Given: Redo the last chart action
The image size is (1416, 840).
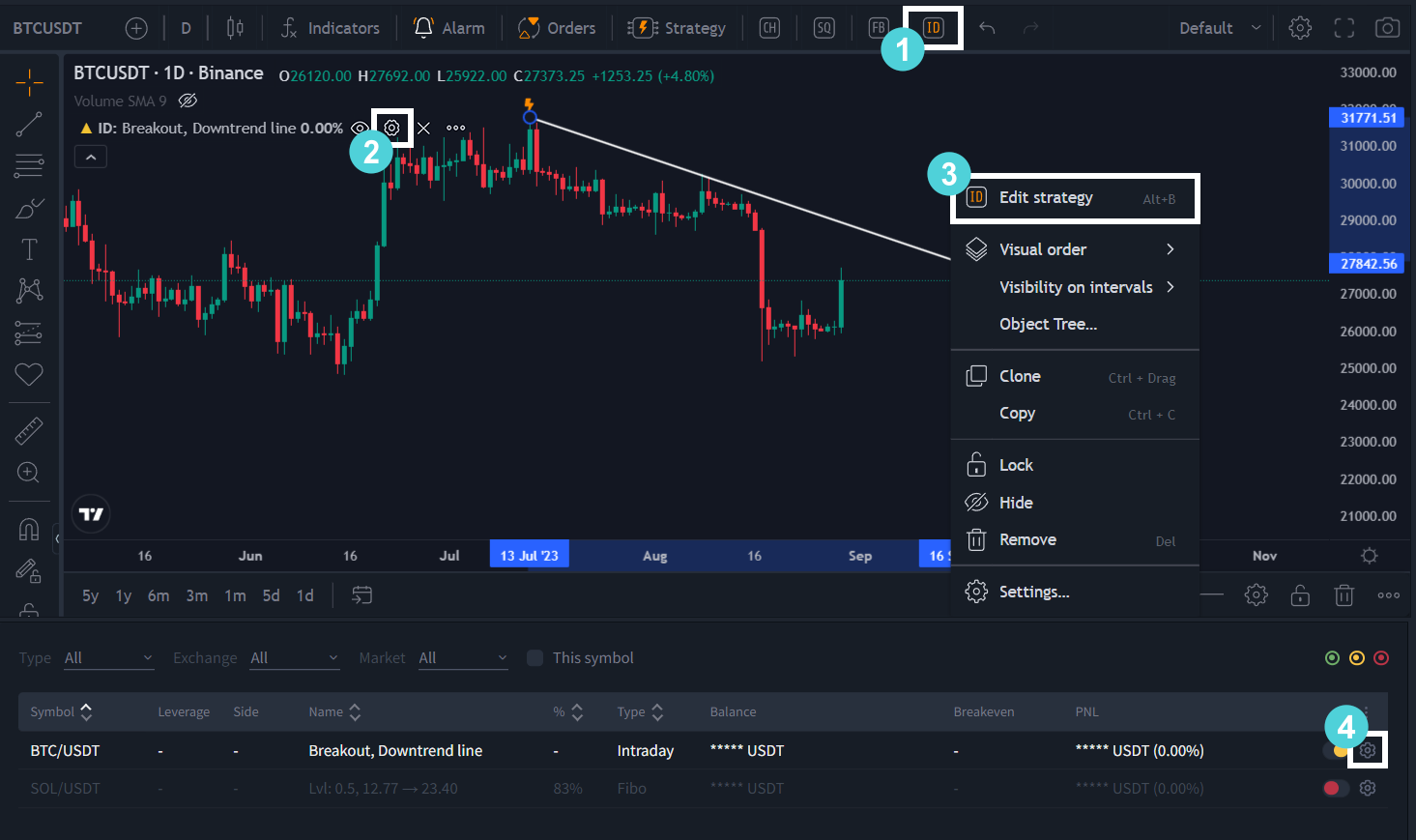Looking at the screenshot, I should (x=1031, y=28).
